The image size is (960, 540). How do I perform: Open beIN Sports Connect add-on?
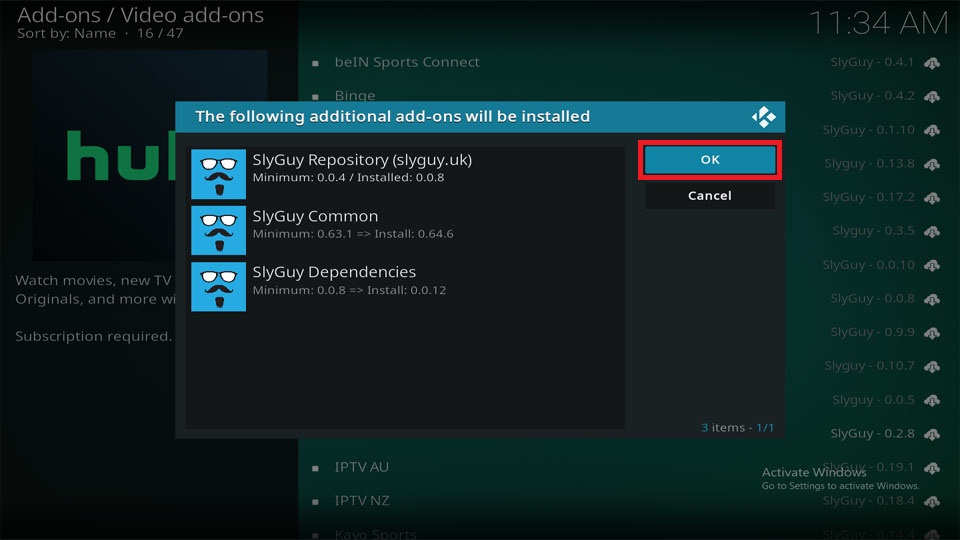click(x=407, y=62)
